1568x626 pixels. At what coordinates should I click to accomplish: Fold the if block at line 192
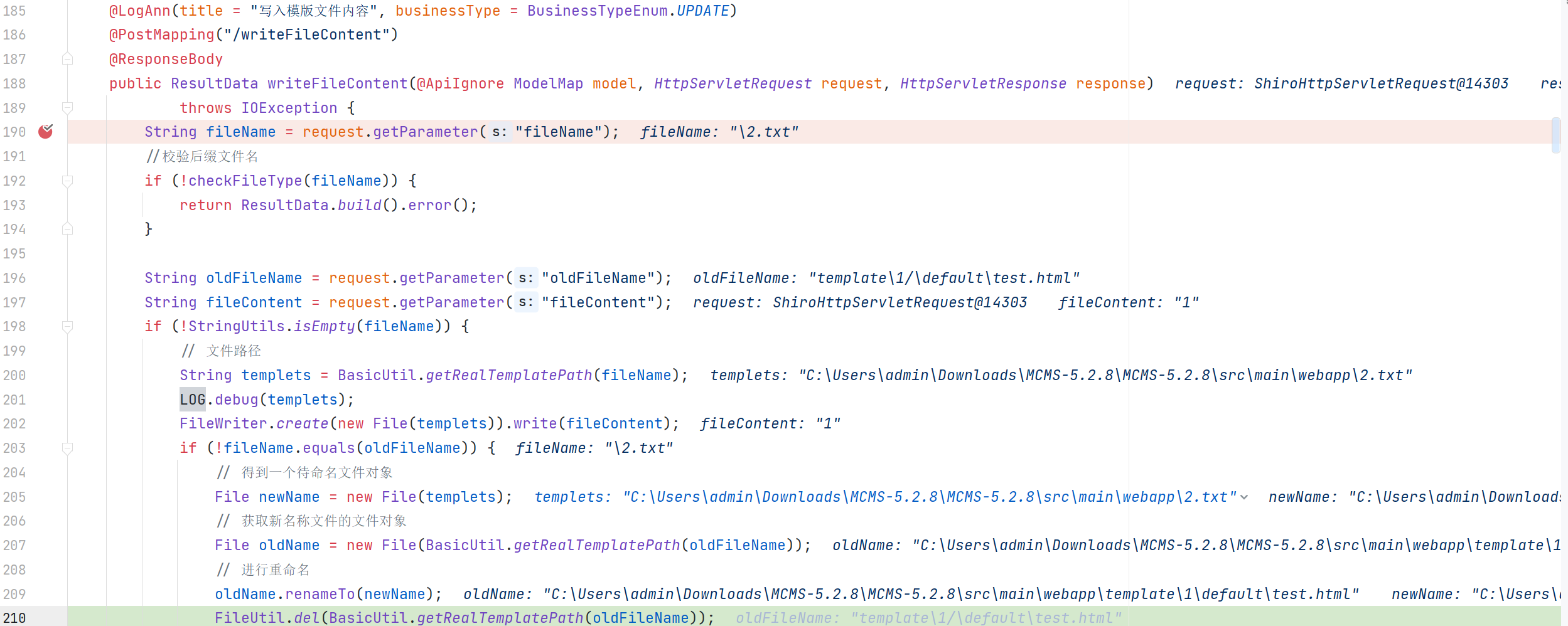click(68, 181)
